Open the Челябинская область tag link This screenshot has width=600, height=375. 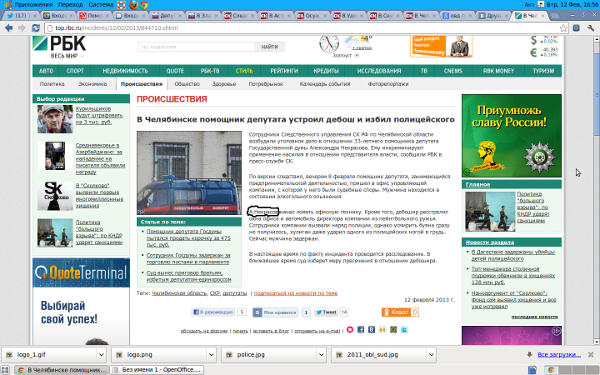[x=179, y=293]
